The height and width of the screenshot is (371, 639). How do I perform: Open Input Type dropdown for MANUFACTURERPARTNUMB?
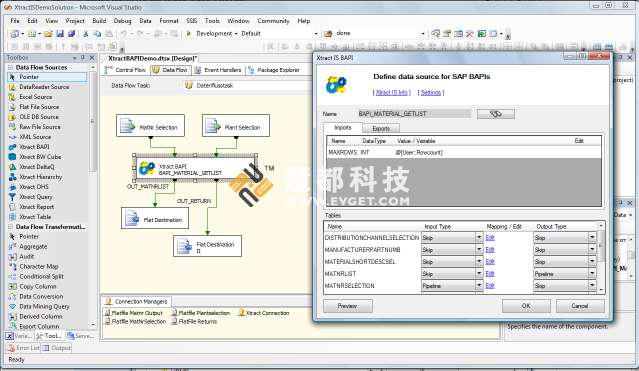coord(479,250)
